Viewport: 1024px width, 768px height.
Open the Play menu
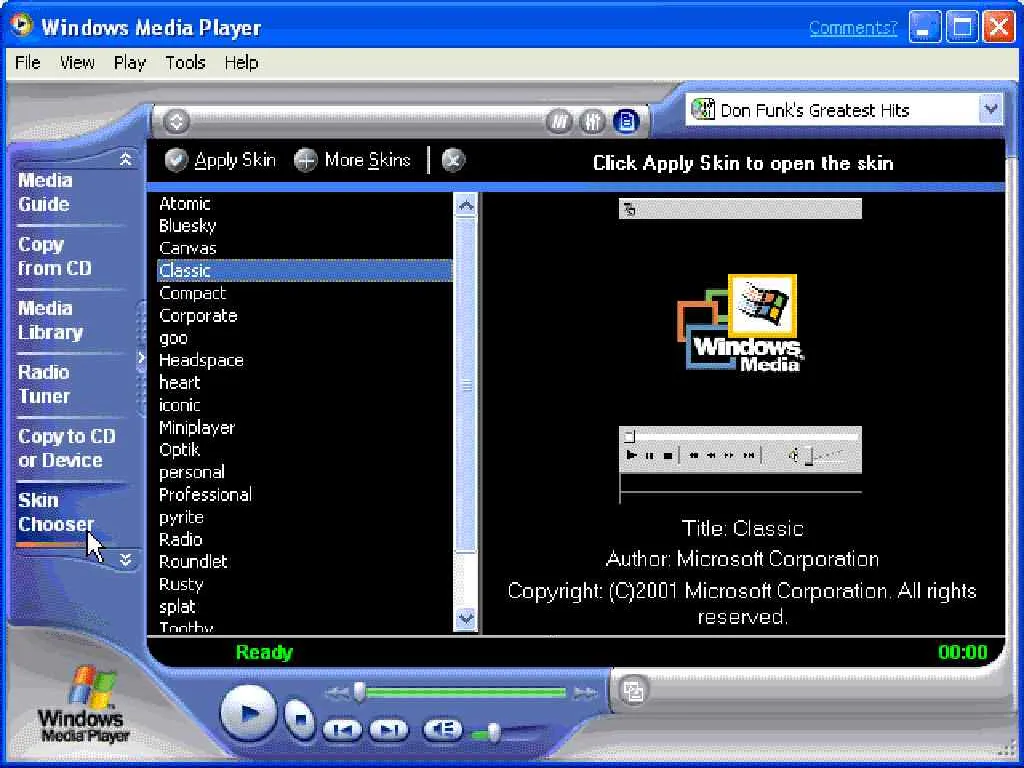129,63
